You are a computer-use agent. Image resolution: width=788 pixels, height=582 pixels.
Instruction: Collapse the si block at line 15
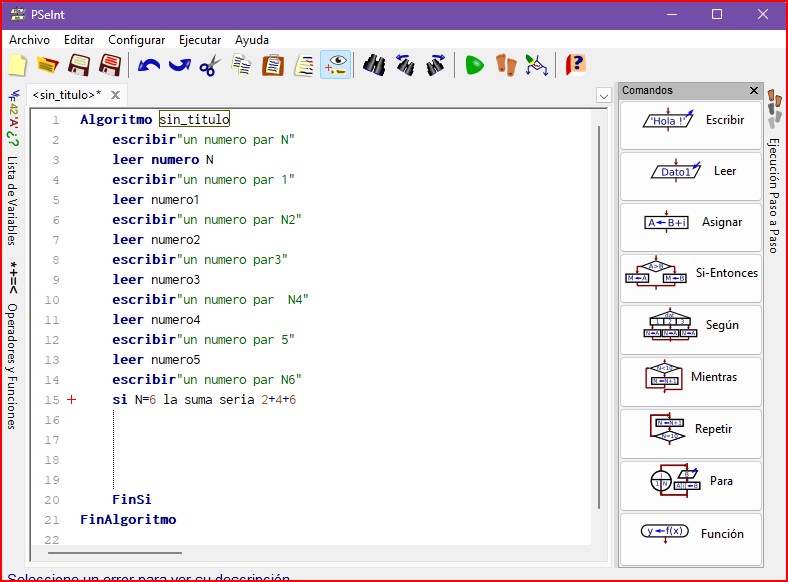(x=71, y=400)
